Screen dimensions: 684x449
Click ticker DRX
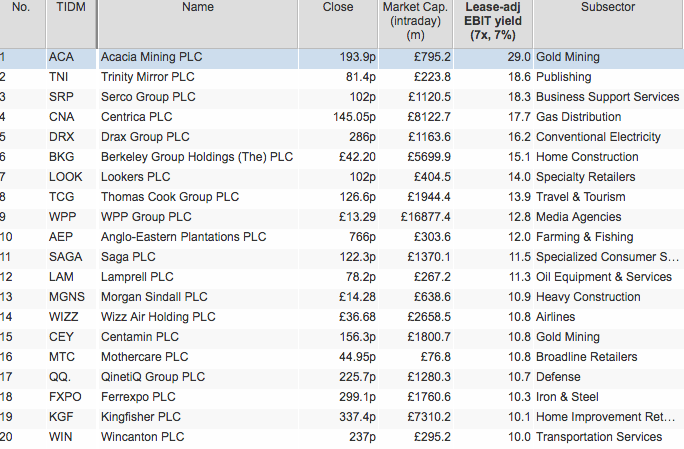[x=62, y=137]
